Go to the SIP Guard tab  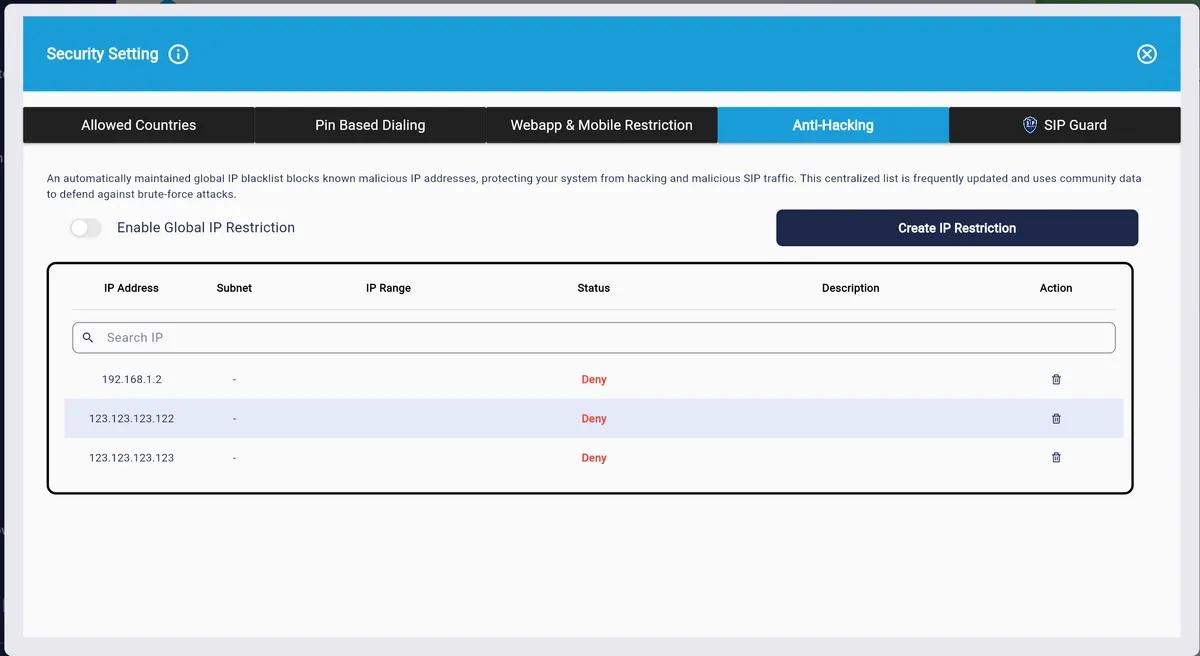click(1065, 125)
